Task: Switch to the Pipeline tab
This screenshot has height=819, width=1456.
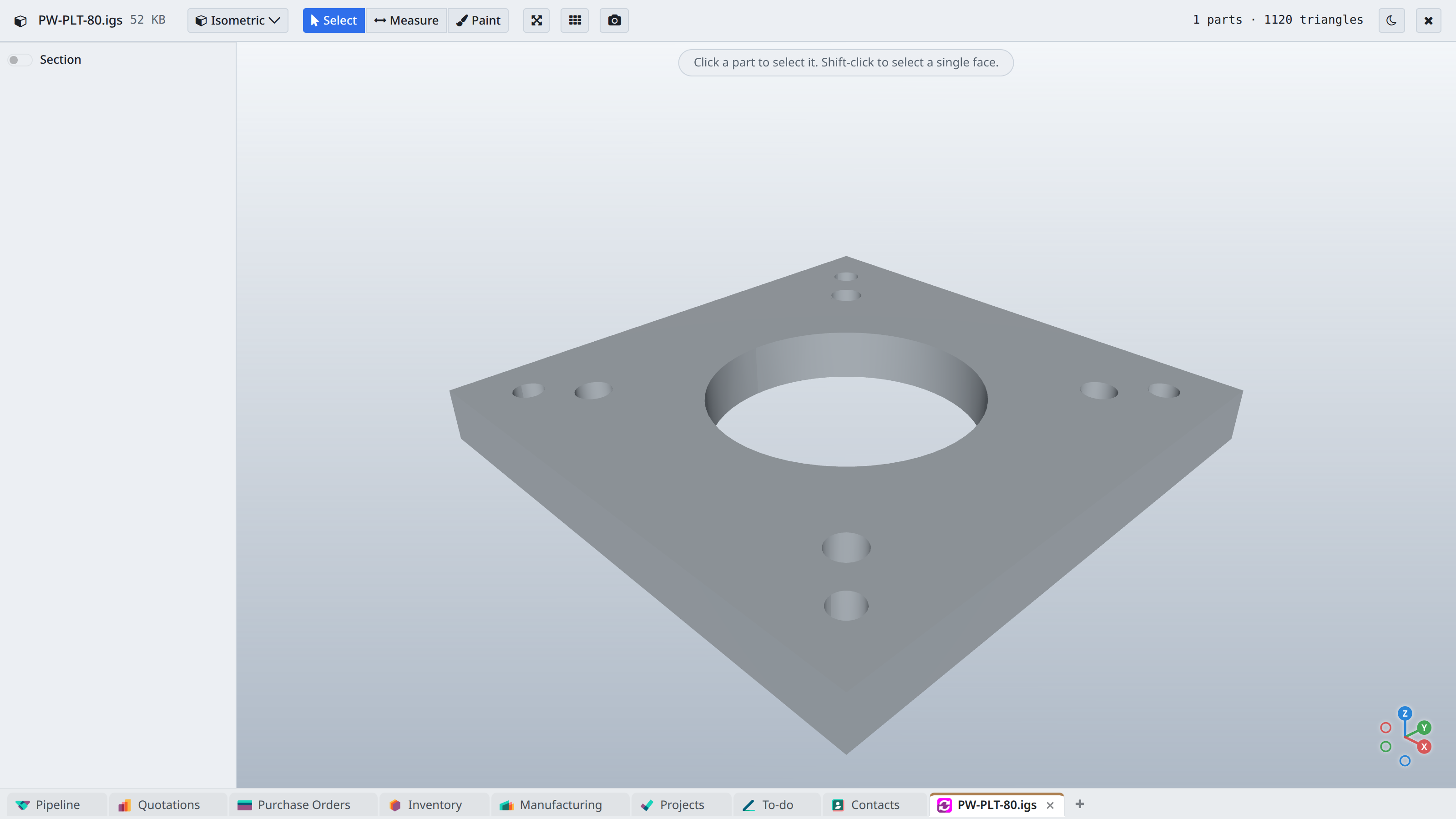Action: pyautogui.click(x=57, y=805)
